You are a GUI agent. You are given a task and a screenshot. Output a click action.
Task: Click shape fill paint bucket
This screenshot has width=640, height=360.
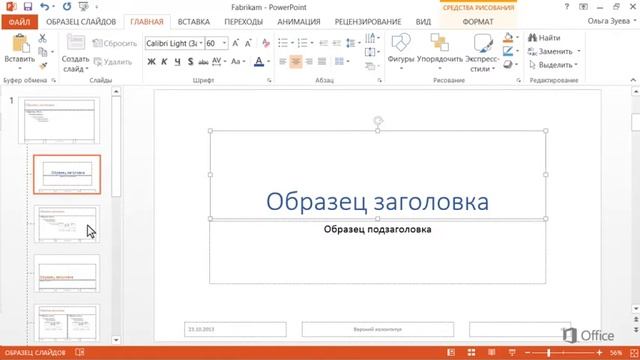[x=508, y=38]
